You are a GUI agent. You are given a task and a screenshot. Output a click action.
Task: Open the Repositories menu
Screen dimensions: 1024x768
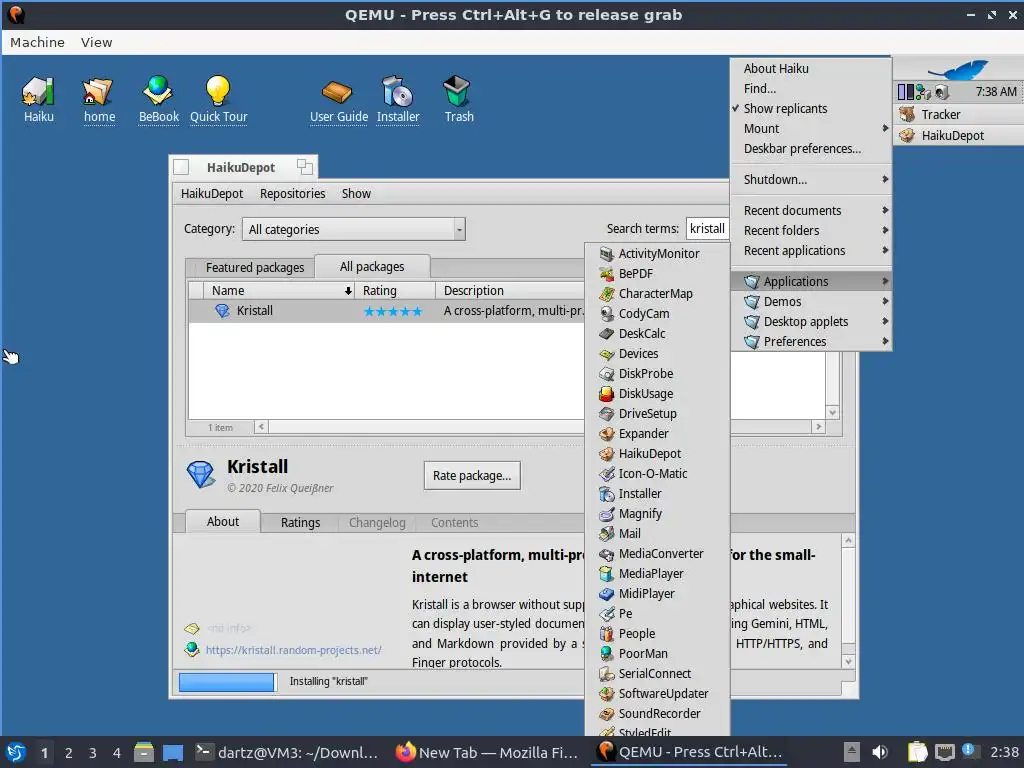(x=292, y=194)
